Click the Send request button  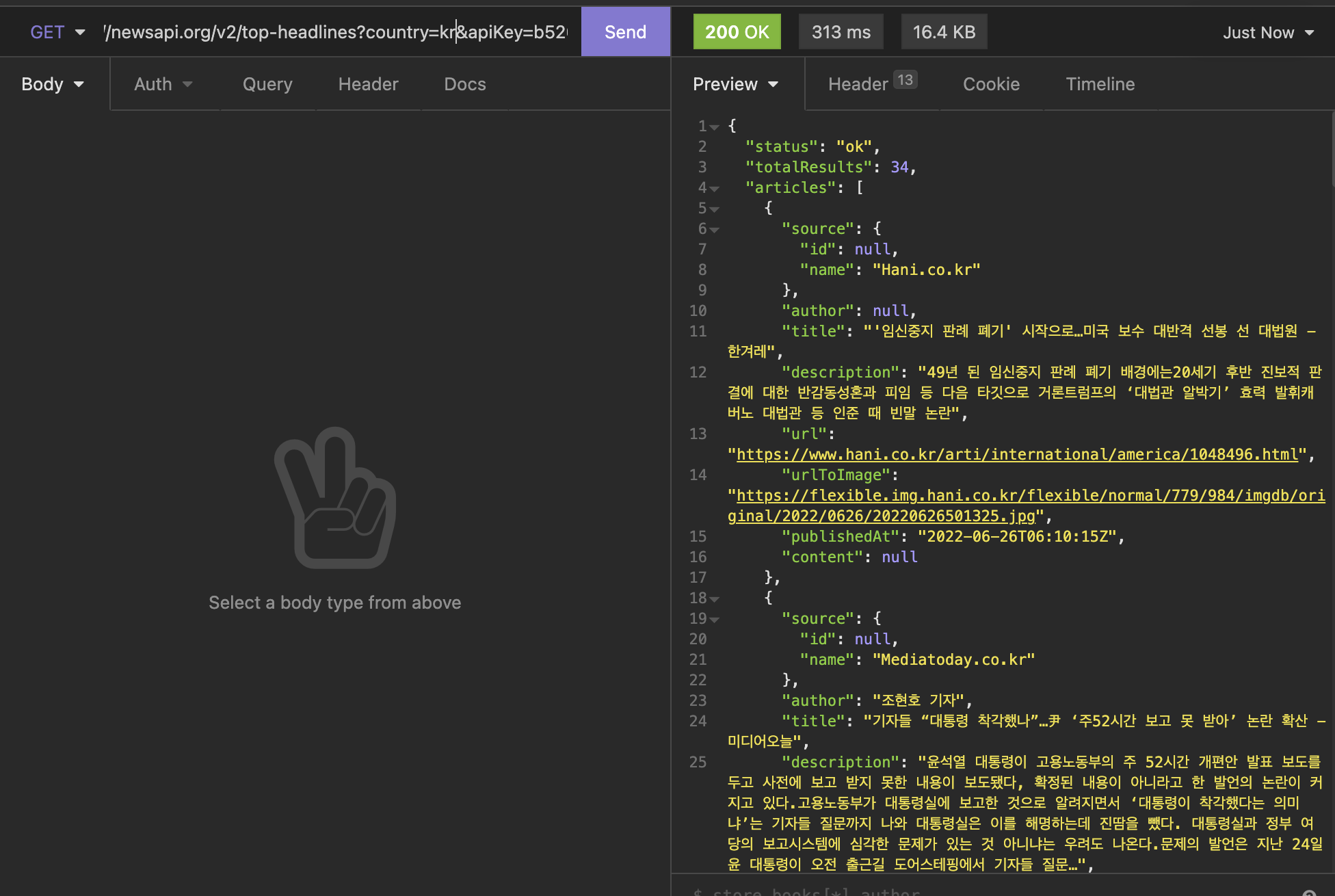tap(624, 32)
